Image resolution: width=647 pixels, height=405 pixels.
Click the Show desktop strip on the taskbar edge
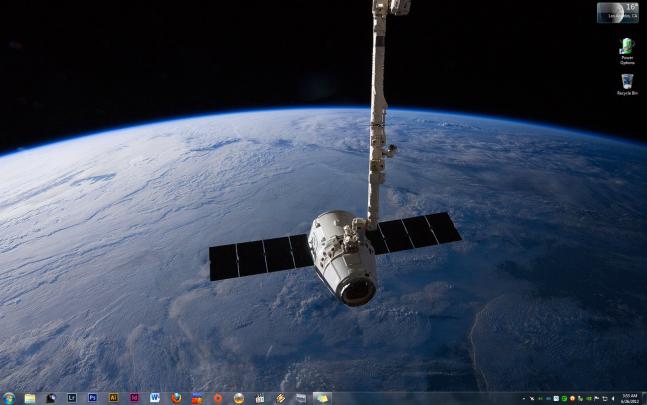click(644, 398)
